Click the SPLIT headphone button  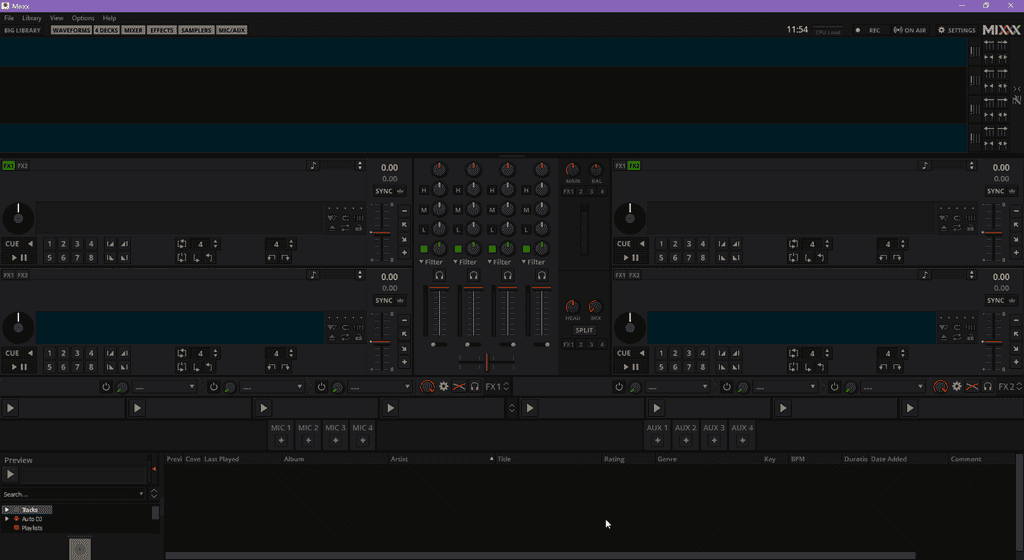click(584, 330)
